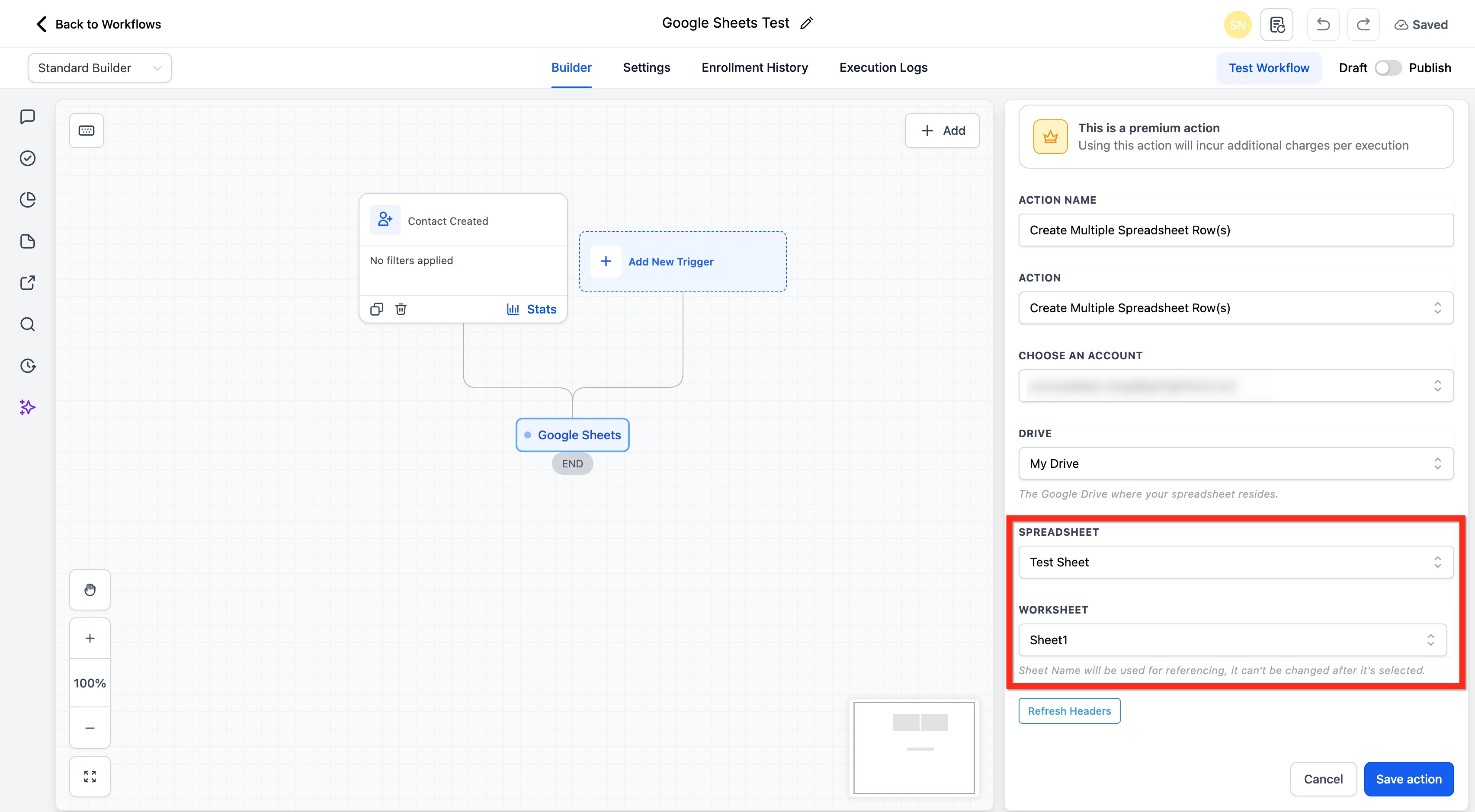Open the Drive dropdown showing My Drive
This screenshot has width=1475, height=812.
tap(1236, 464)
